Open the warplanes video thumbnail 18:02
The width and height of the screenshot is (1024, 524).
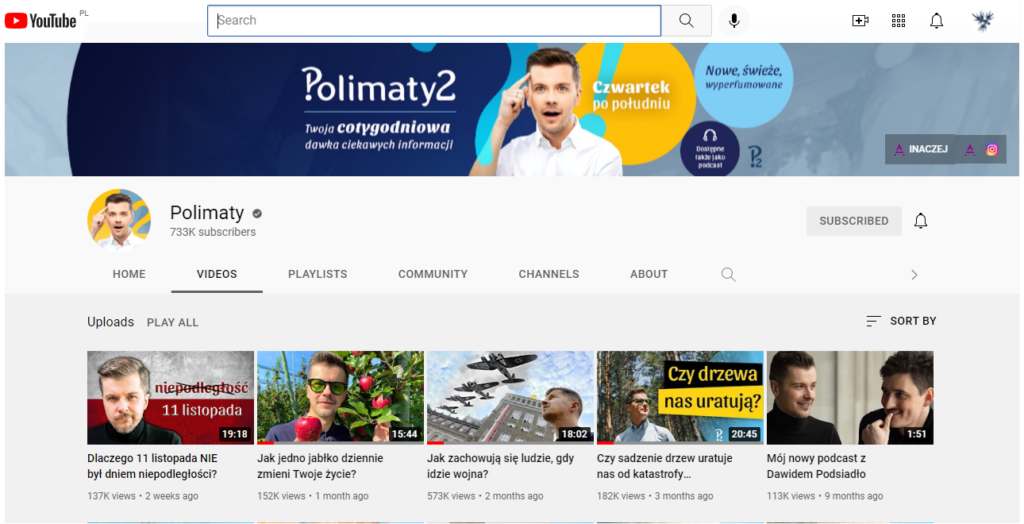510,398
